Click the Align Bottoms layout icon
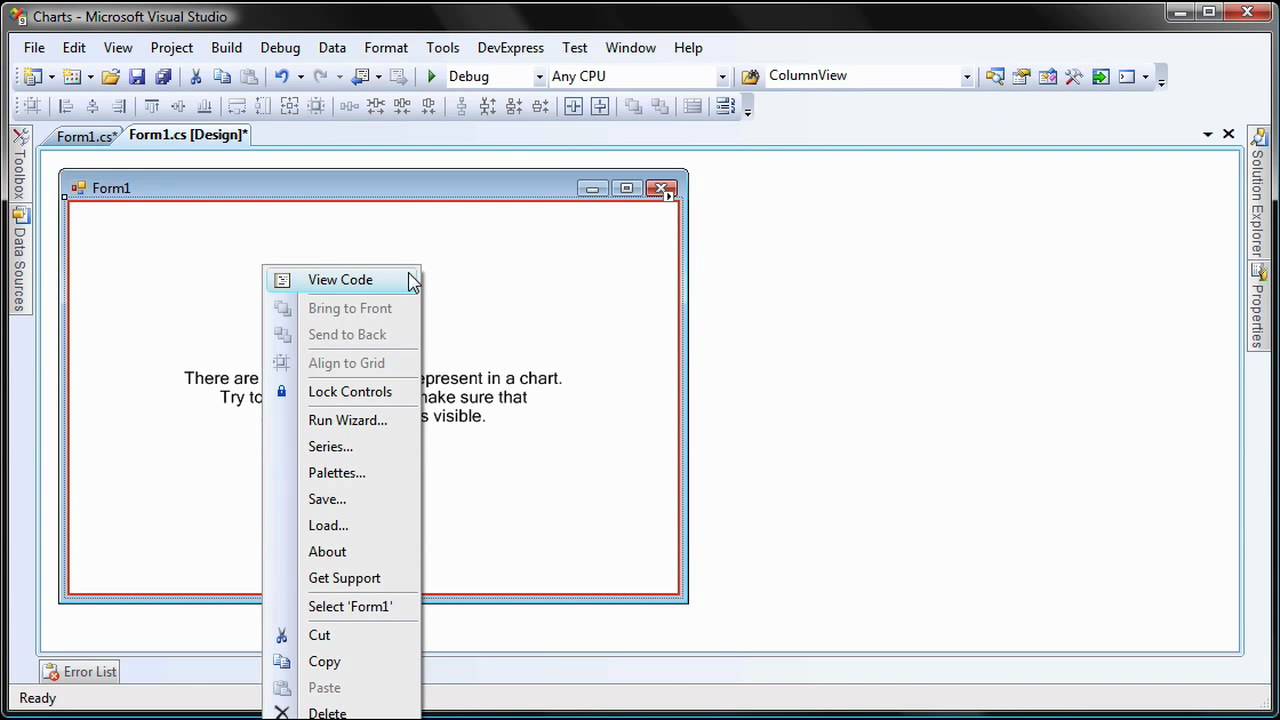1280x720 pixels. point(204,106)
